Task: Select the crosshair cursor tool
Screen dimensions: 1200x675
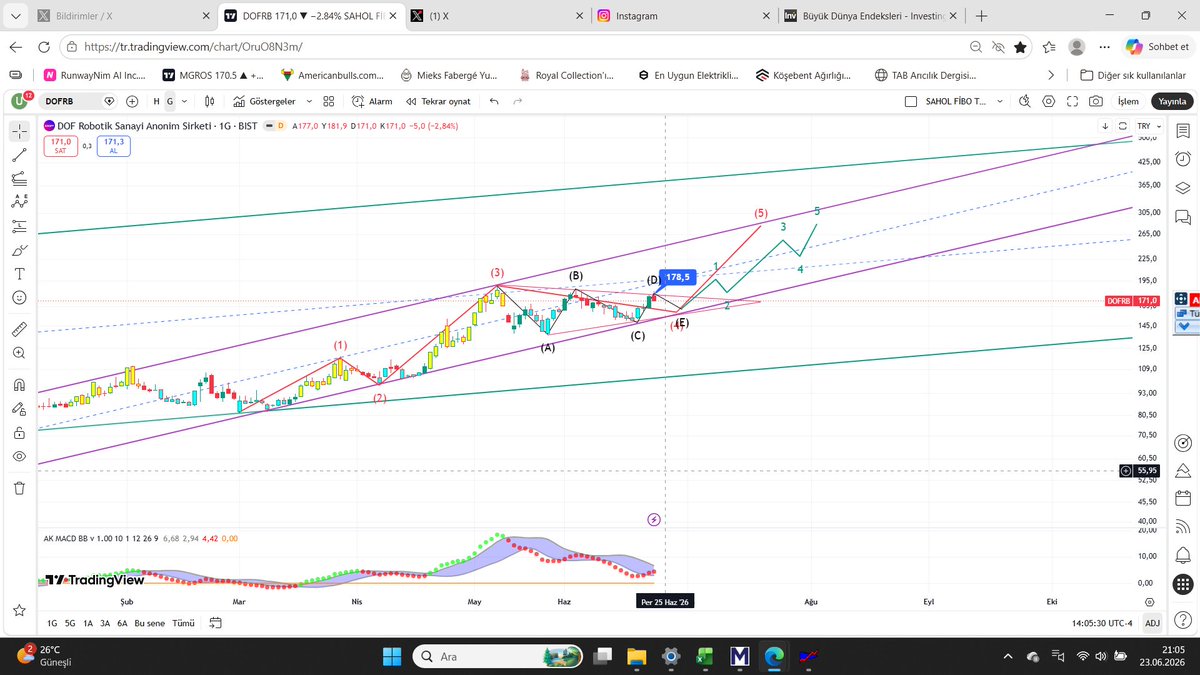Action: [19, 131]
